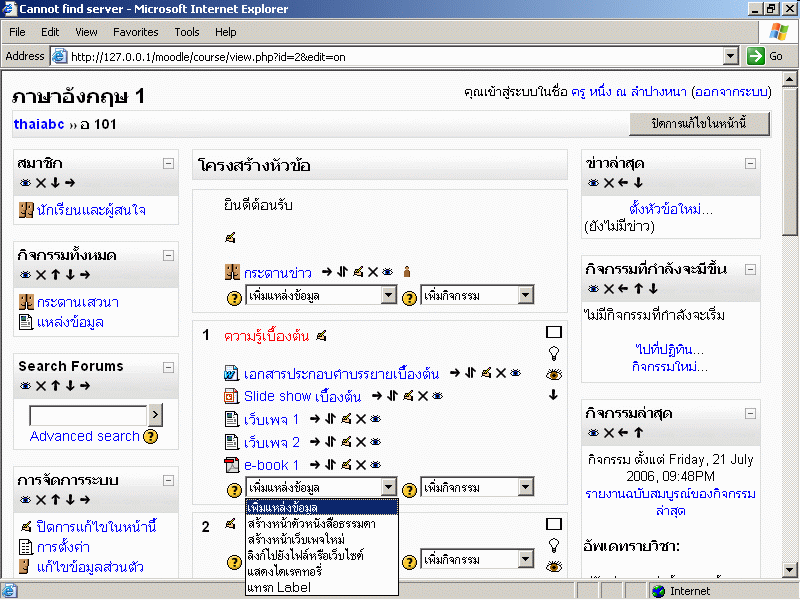Open the Favorites menu

134,32
